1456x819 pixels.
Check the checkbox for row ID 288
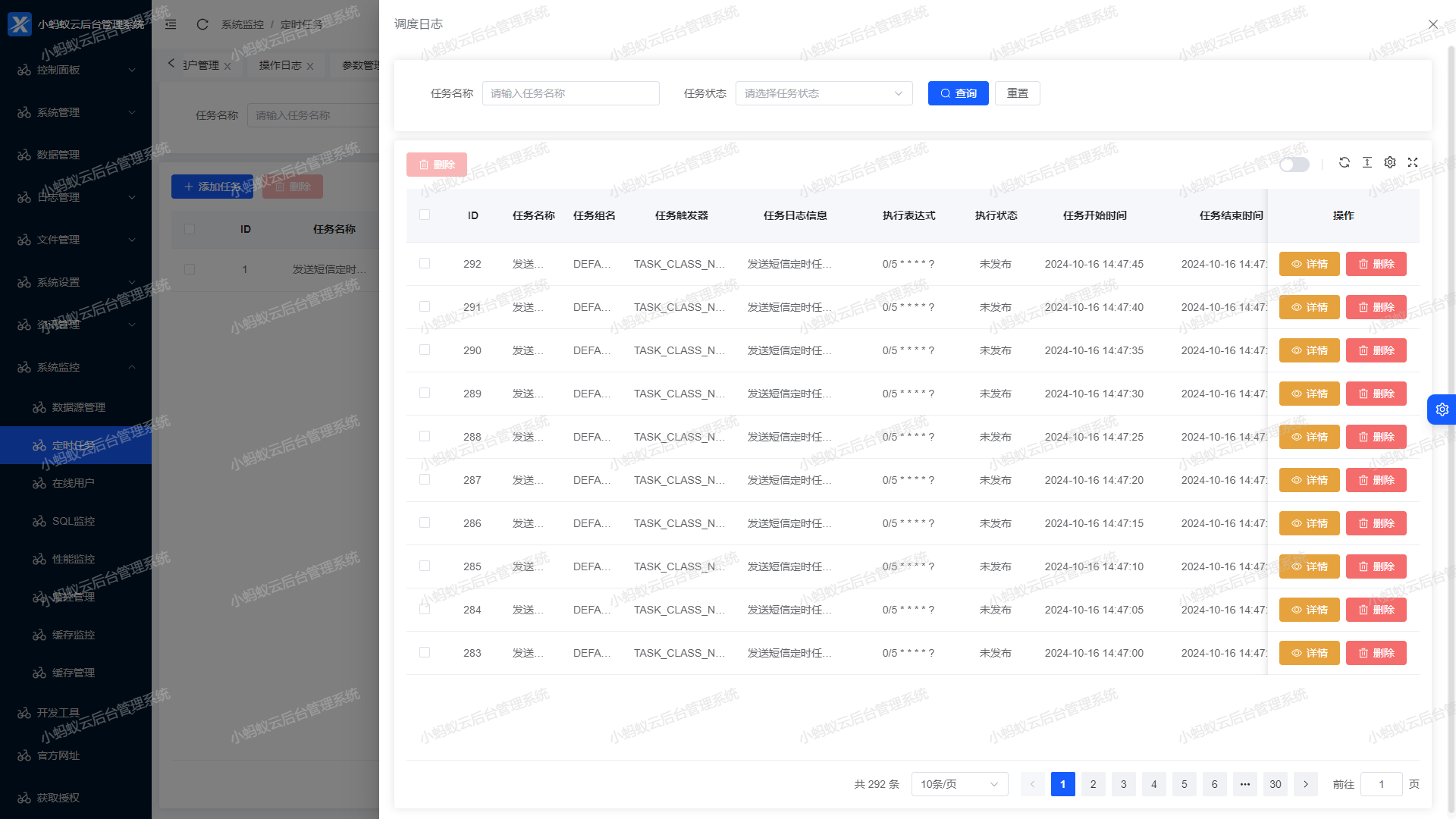tap(425, 437)
